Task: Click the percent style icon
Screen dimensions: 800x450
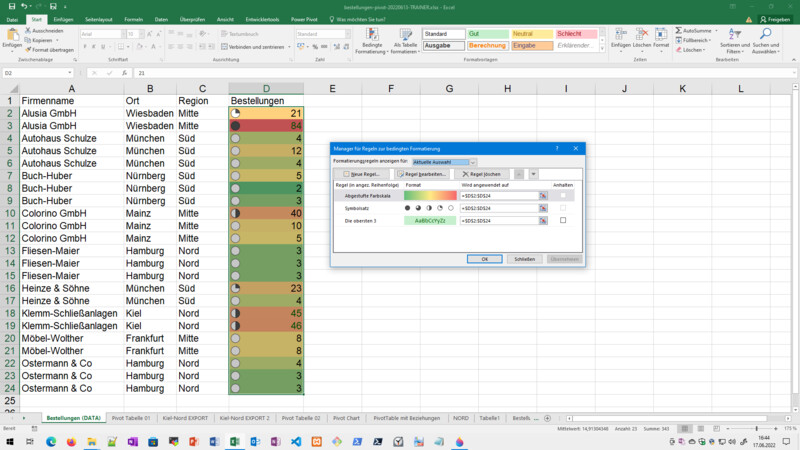Action: (x=315, y=47)
